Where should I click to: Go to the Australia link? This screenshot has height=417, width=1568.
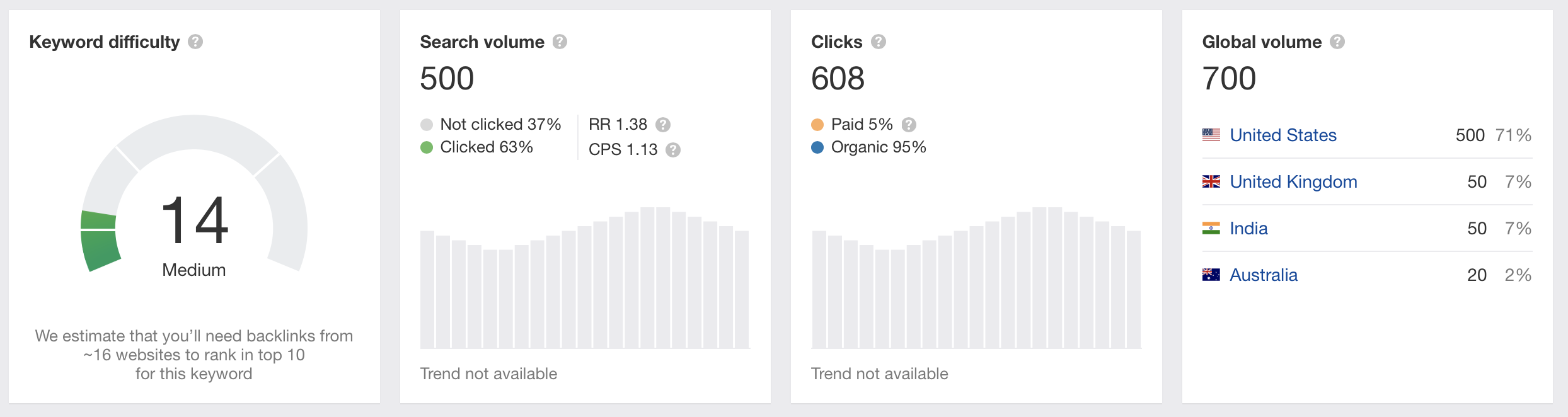(1264, 275)
